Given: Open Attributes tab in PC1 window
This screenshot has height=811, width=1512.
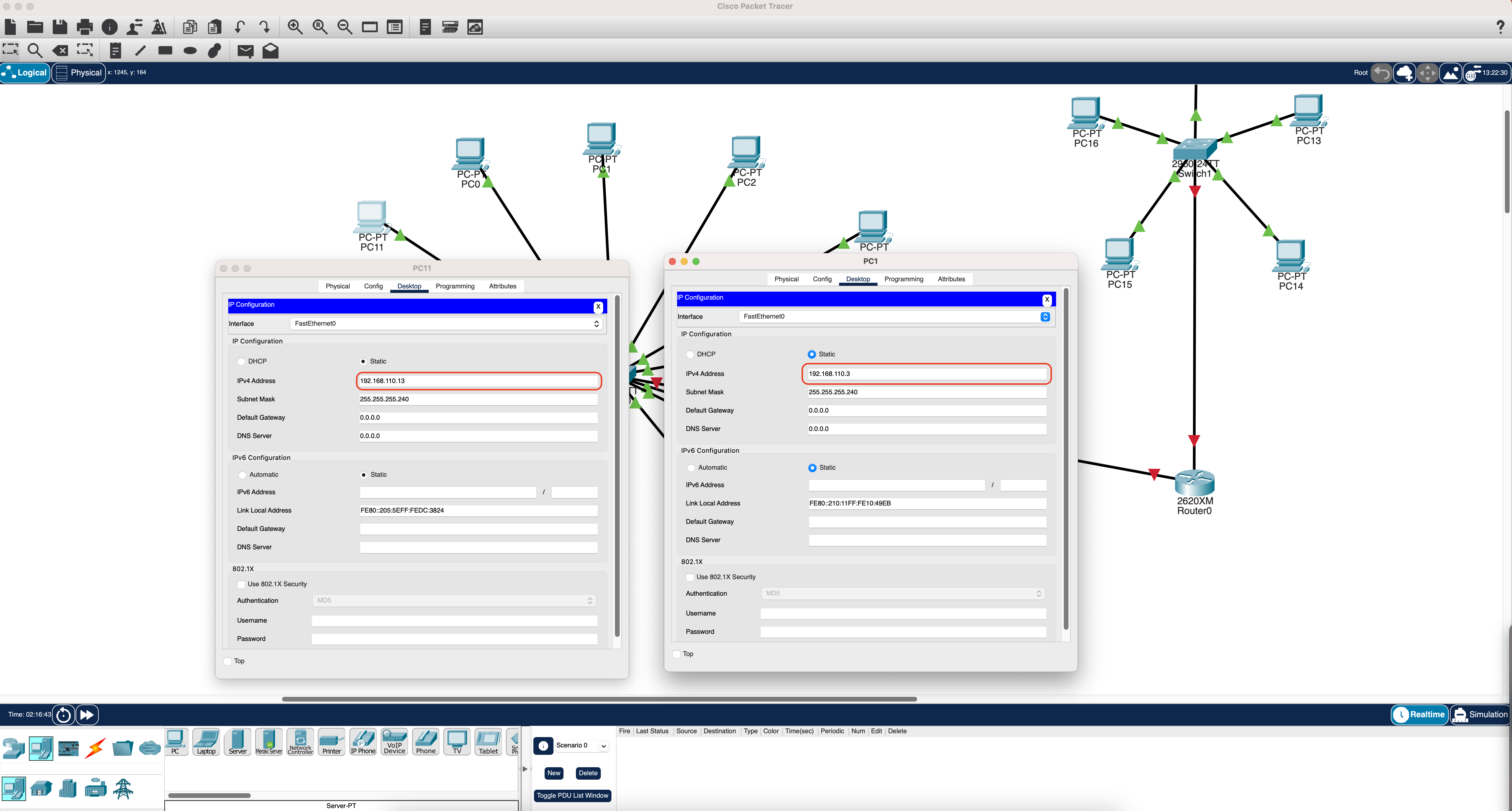Looking at the screenshot, I should coord(951,279).
